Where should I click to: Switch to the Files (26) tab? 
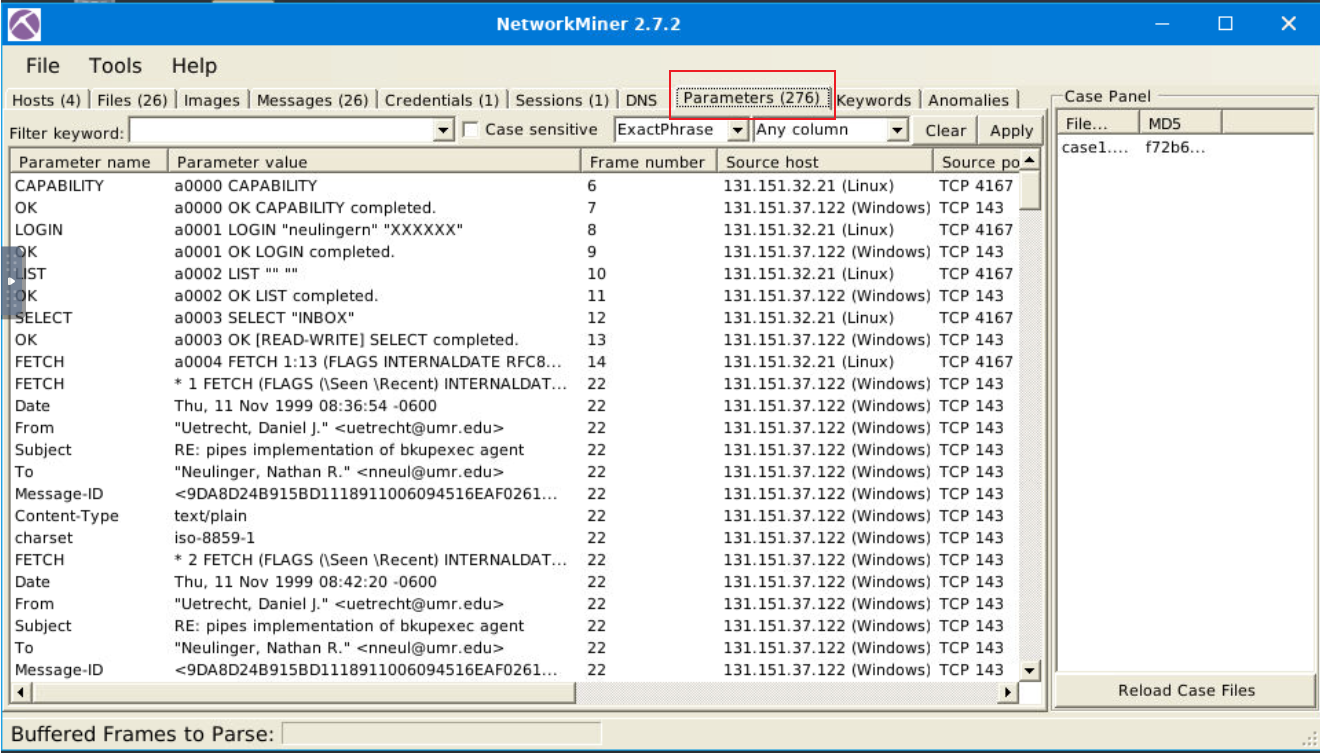(132, 100)
